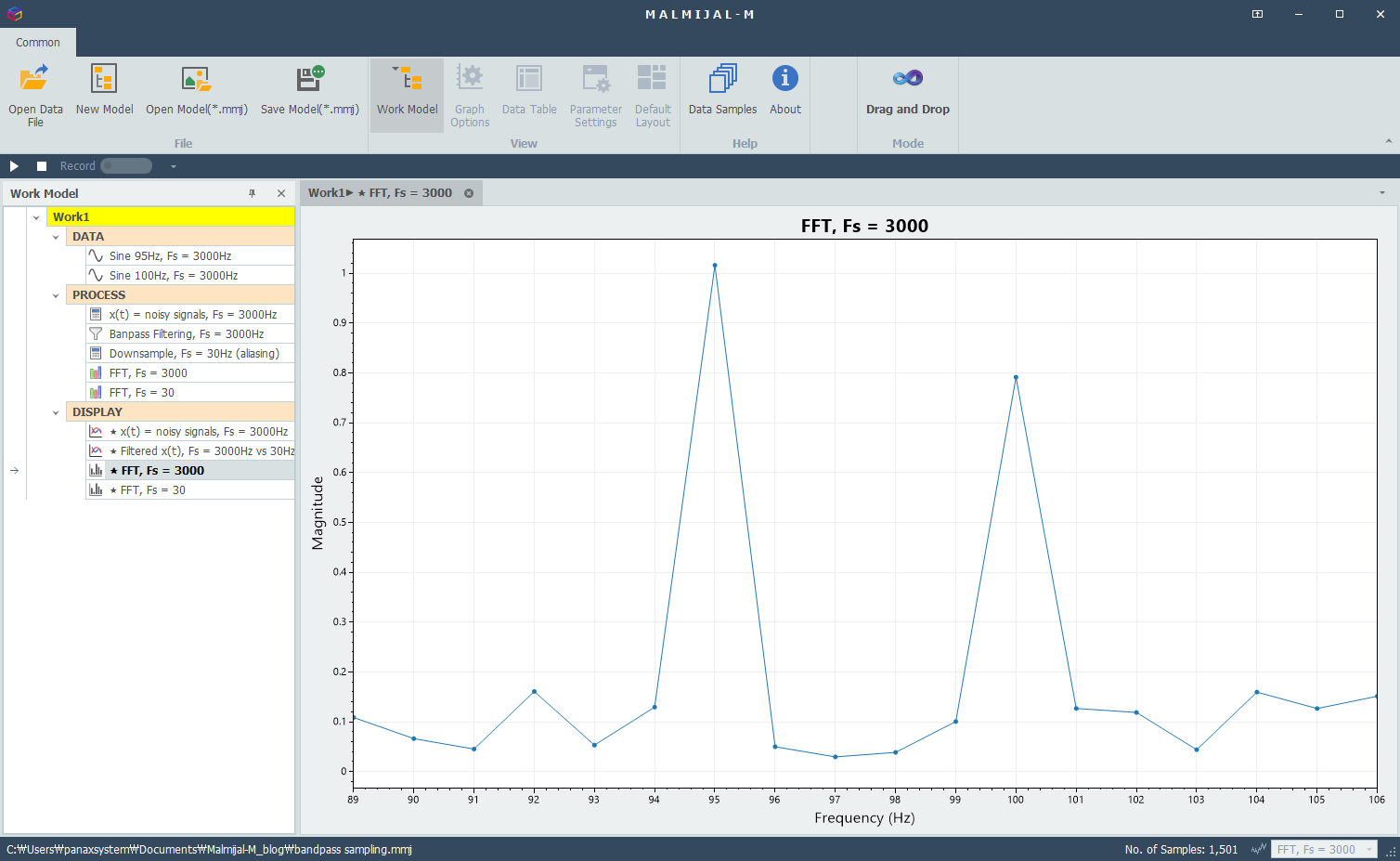Restore the Default Layout
The width and height of the screenshot is (1400, 861).
[x=653, y=95]
